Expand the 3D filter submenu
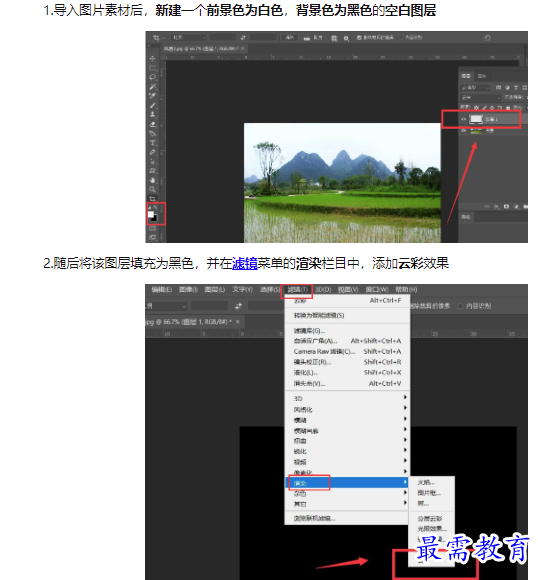538x580 pixels. coord(348,398)
